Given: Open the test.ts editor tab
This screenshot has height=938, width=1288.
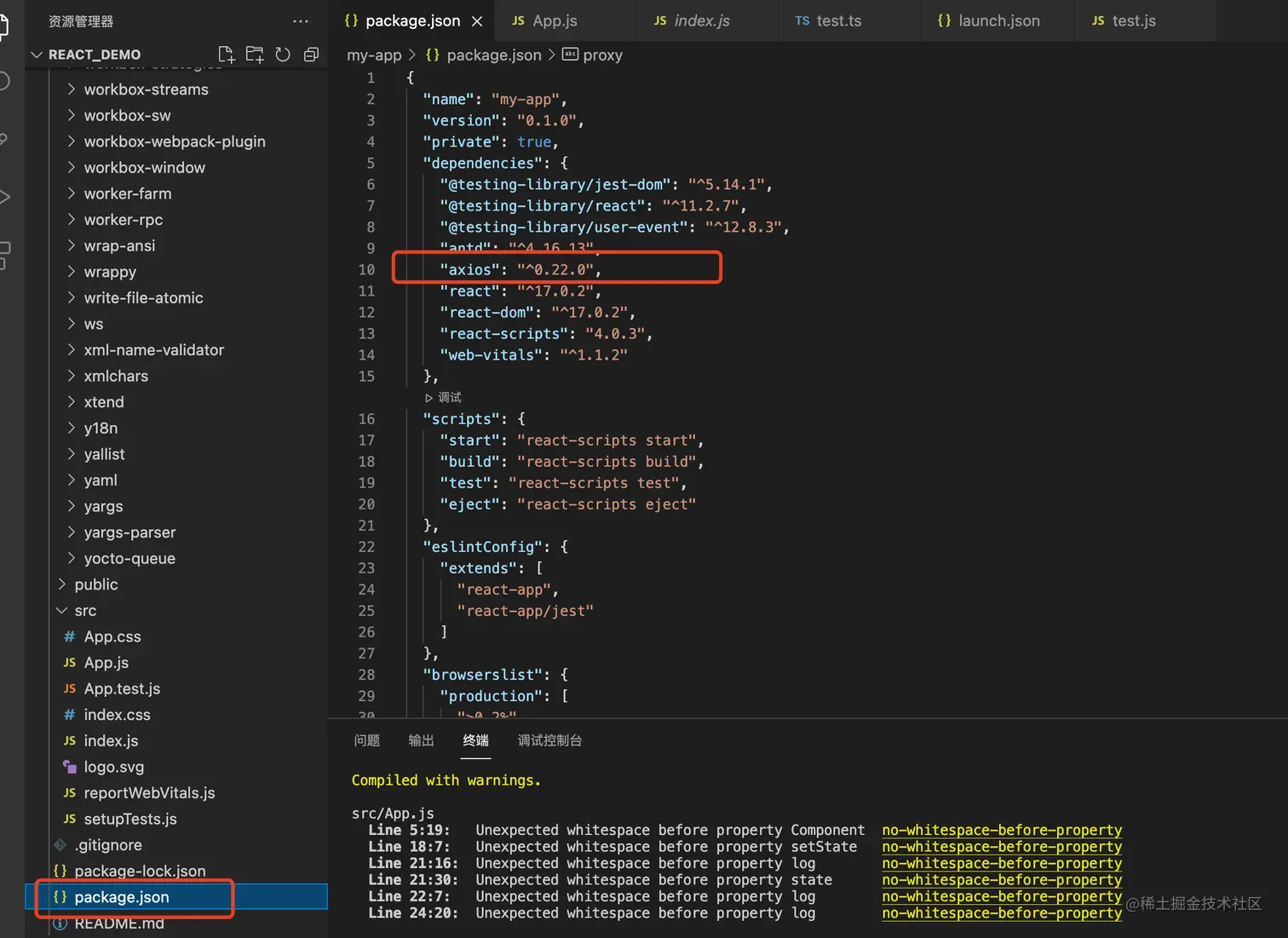Looking at the screenshot, I should pos(837,21).
